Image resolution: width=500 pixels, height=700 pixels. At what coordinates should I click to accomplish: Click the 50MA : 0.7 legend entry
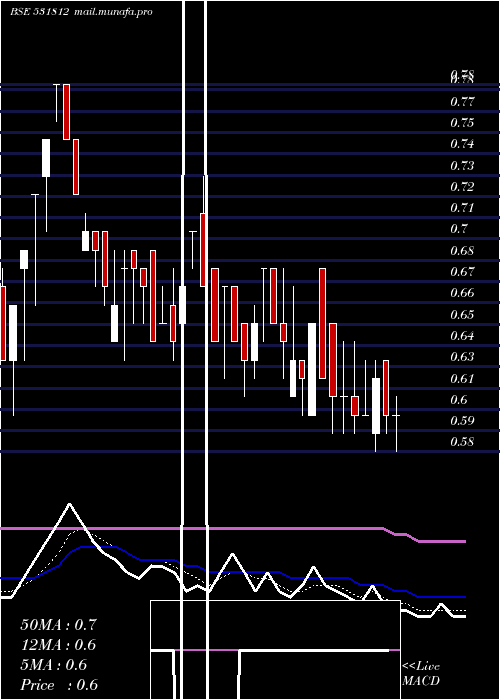[x=58, y=625]
